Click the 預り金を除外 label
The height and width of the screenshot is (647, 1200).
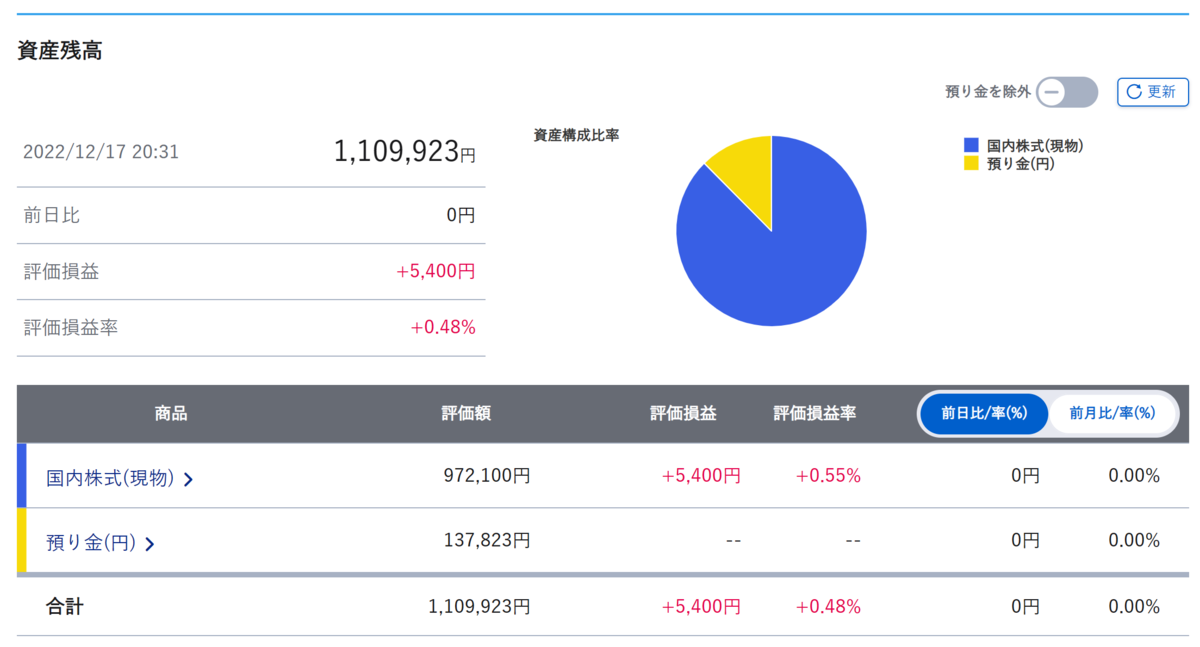[x=988, y=92]
